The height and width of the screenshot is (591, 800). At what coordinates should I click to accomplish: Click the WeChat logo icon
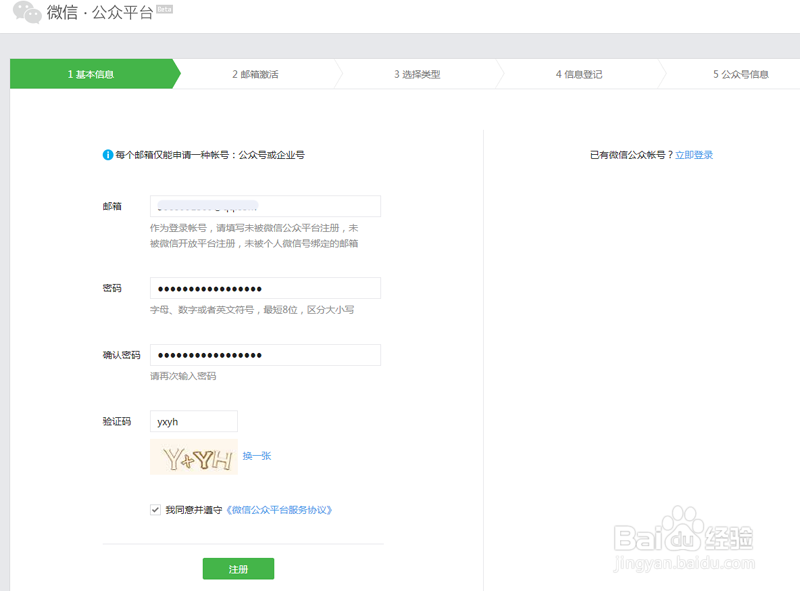pyautogui.click(x=27, y=12)
